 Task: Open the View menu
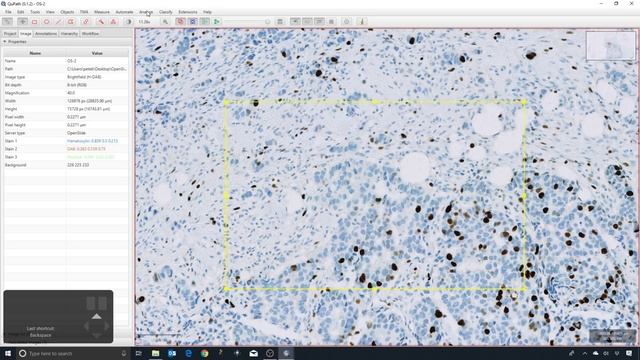point(50,12)
